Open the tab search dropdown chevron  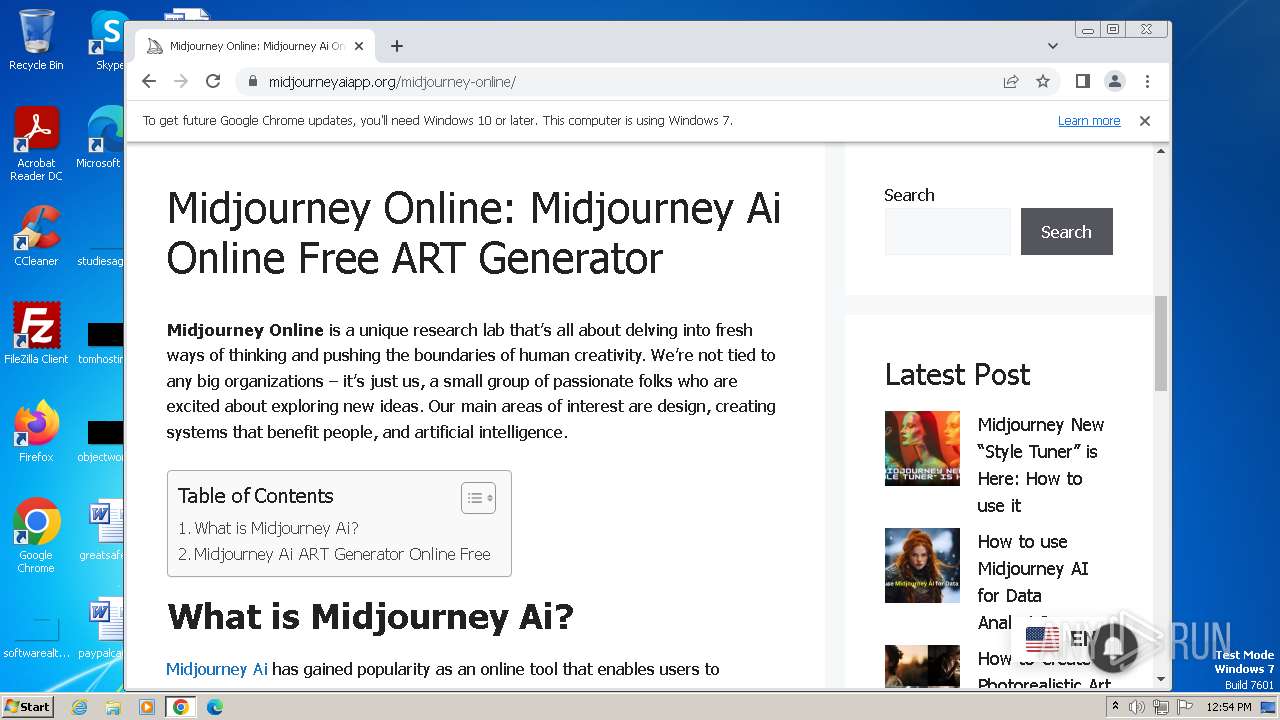point(1053,46)
